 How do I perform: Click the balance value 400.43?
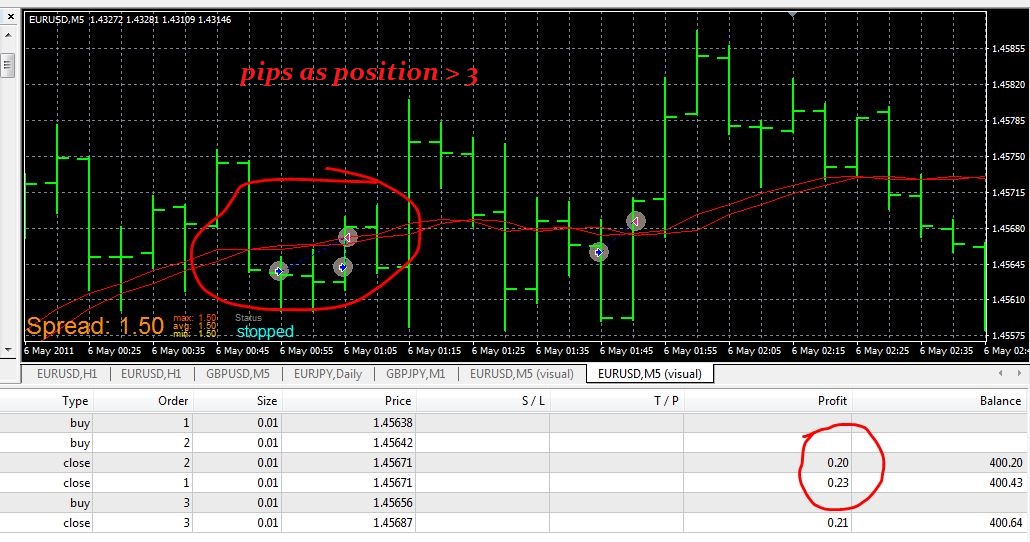[x=1006, y=483]
